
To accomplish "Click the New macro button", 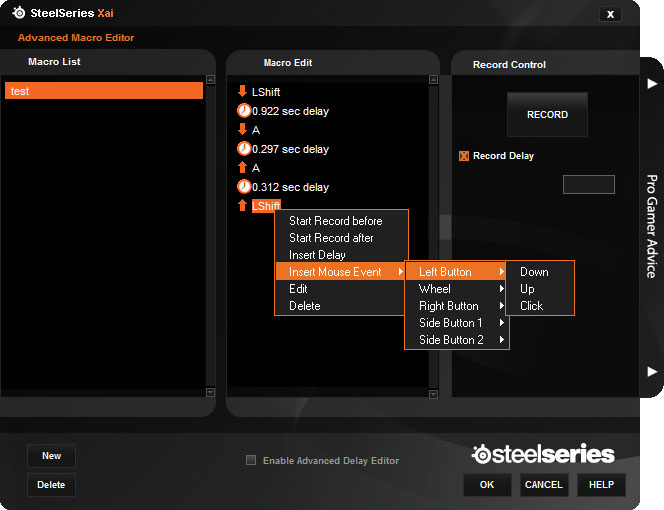I will tap(51, 456).
